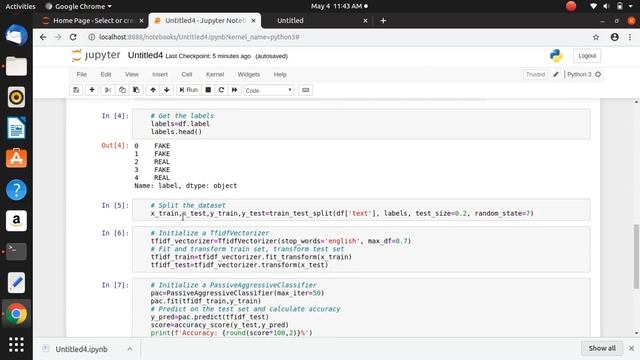Click the notebook vertical scrollbar thumb

click(636, 256)
